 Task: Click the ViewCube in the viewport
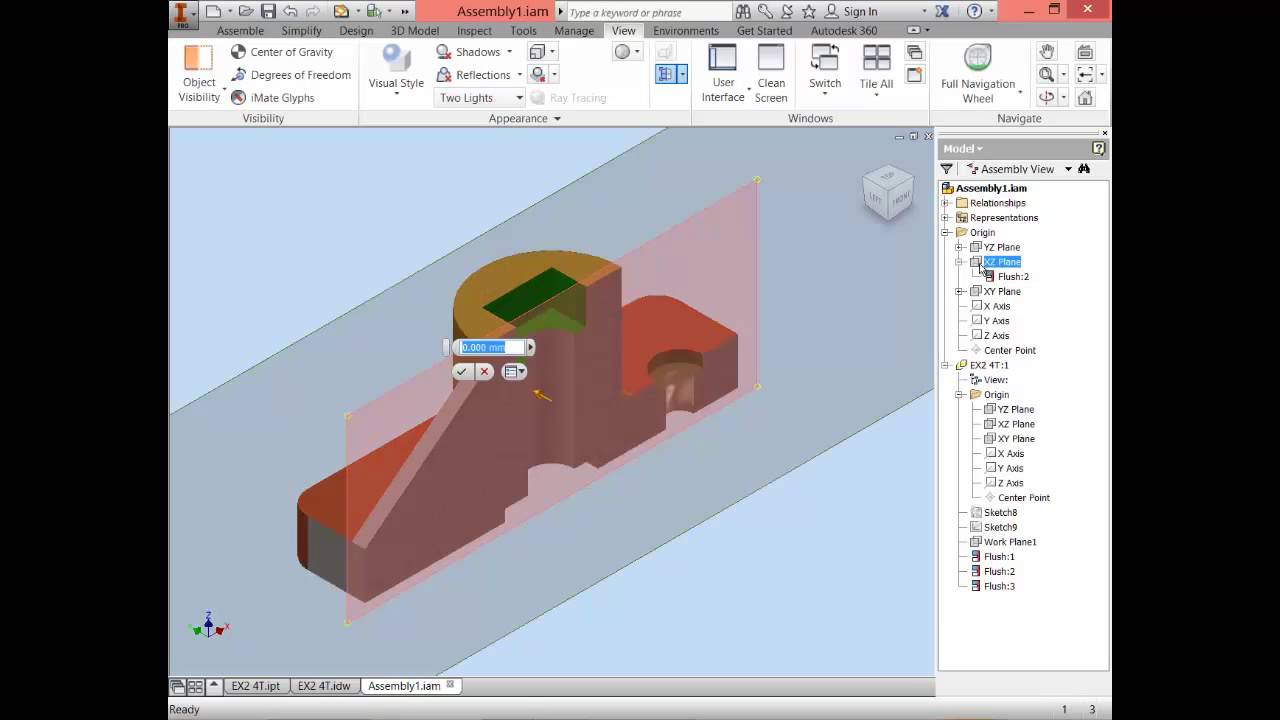click(x=888, y=192)
